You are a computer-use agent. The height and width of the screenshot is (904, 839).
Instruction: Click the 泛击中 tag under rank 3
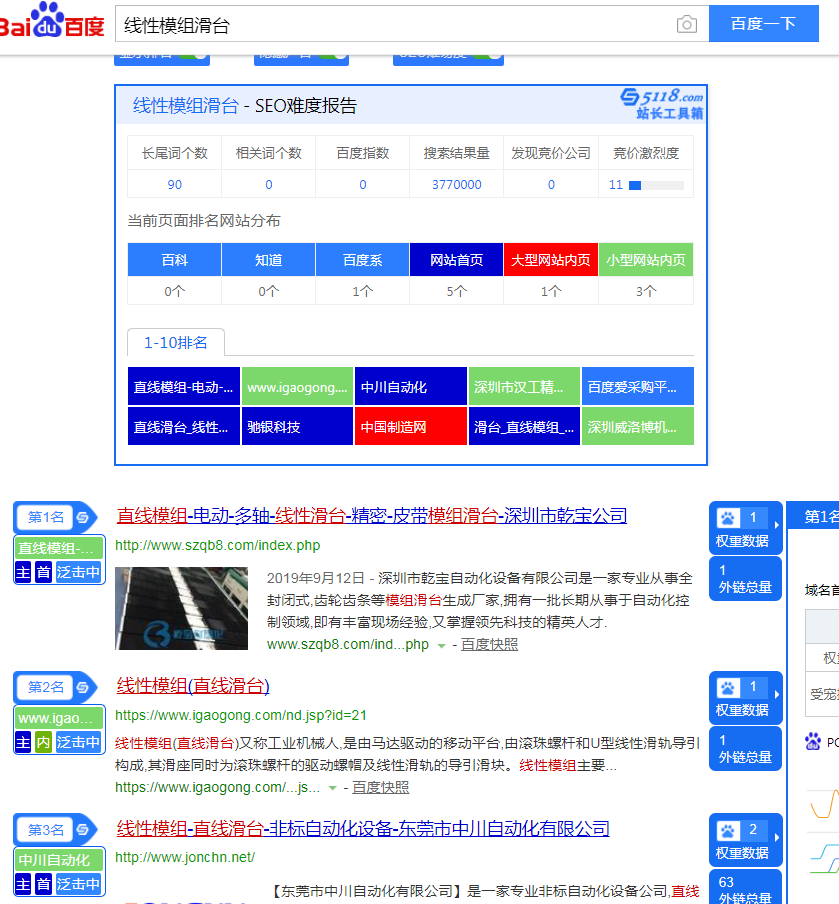[x=78, y=884]
